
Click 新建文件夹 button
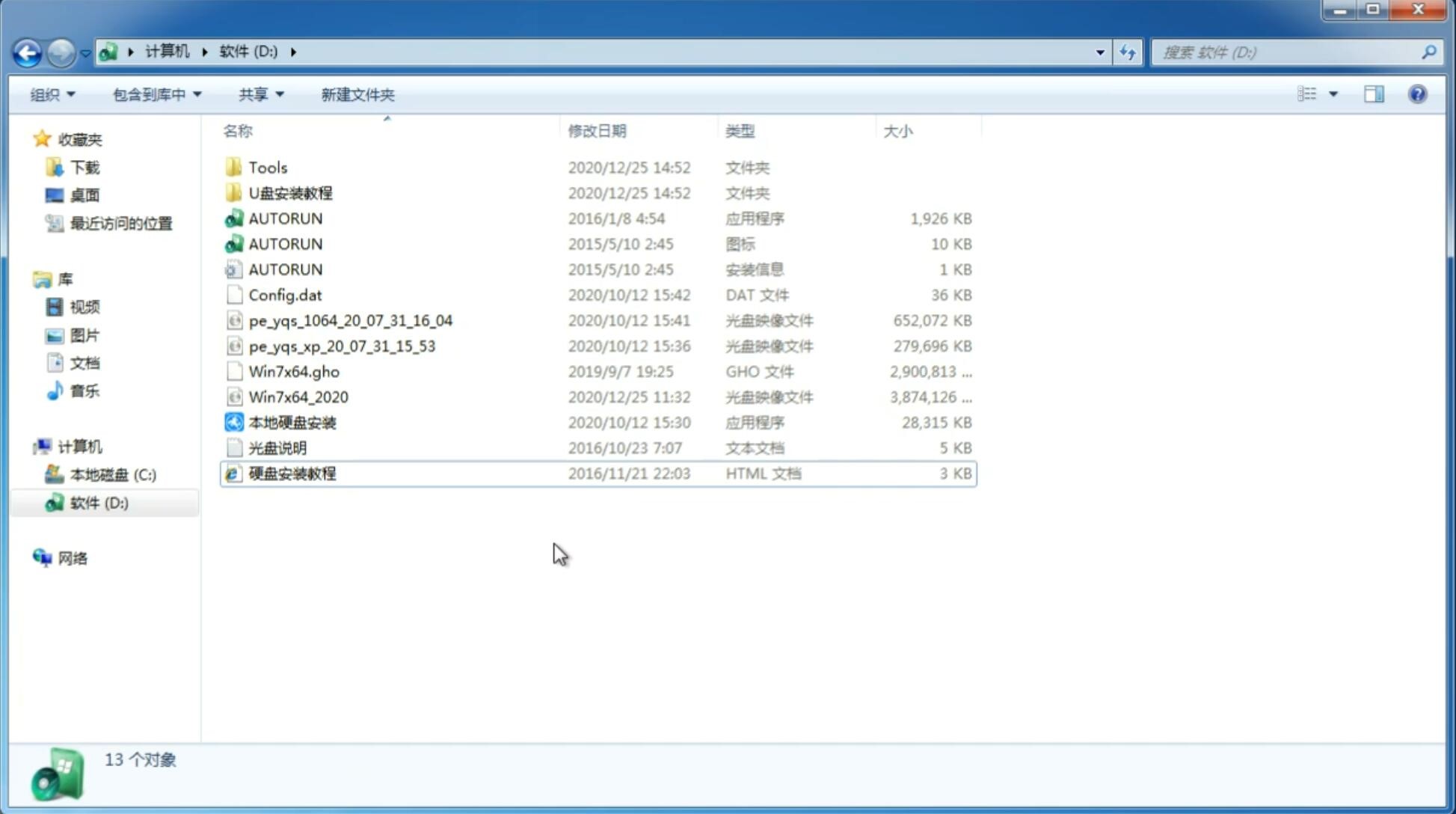click(x=358, y=94)
